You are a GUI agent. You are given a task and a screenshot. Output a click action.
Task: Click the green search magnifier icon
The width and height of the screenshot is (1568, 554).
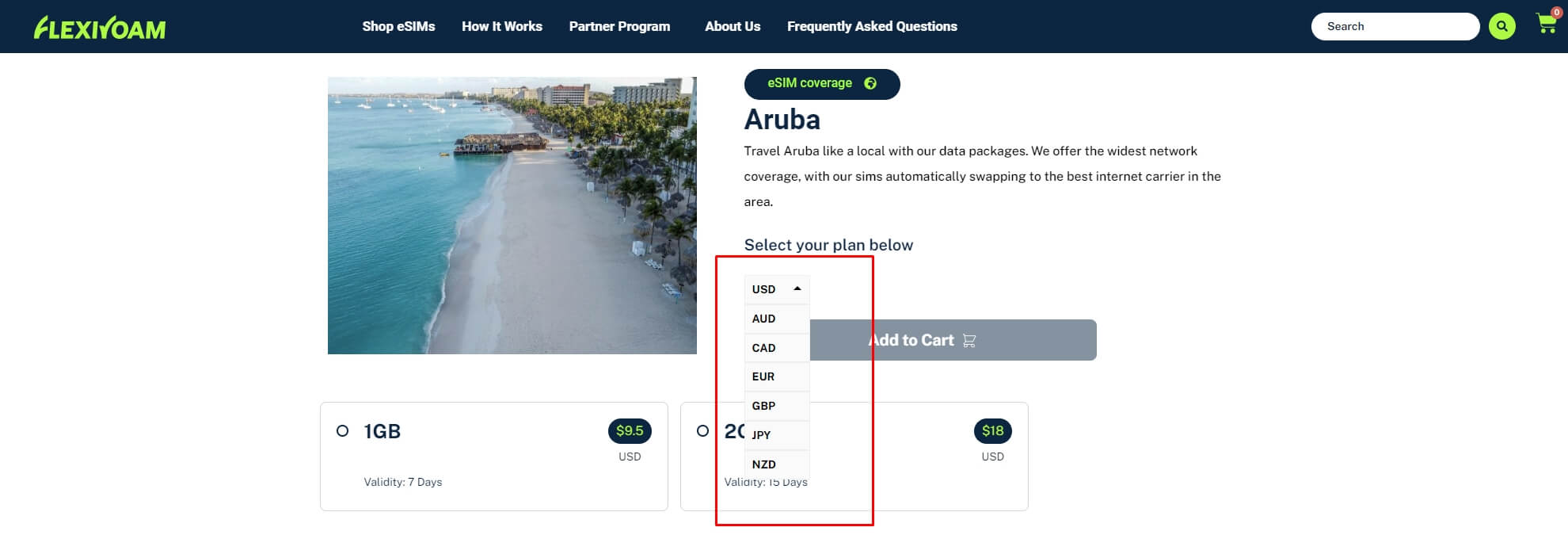pos(1501,26)
